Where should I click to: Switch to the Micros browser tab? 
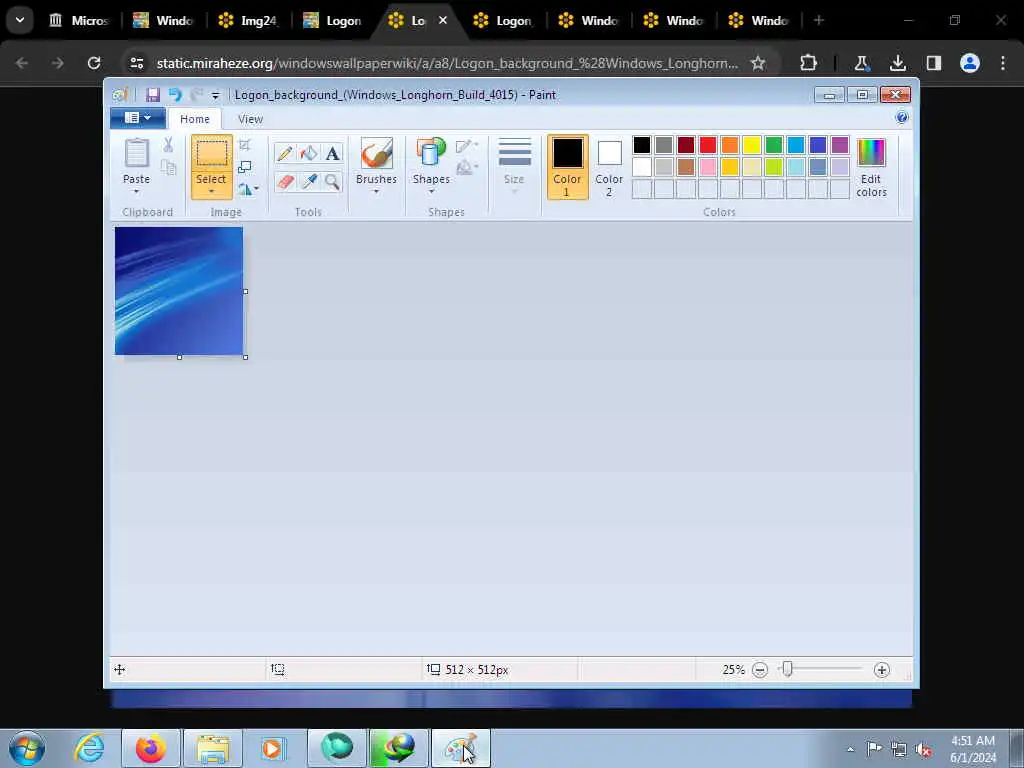(x=80, y=21)
